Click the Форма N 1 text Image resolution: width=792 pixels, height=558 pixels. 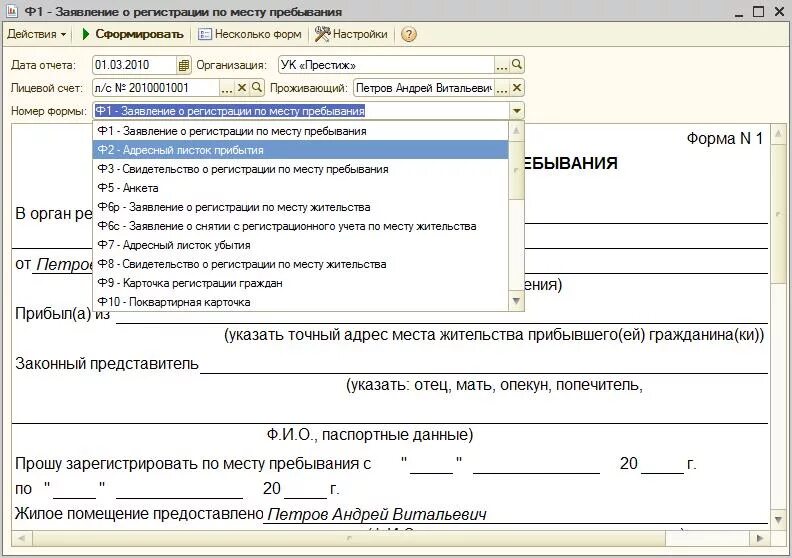click(x=725, y=138)
